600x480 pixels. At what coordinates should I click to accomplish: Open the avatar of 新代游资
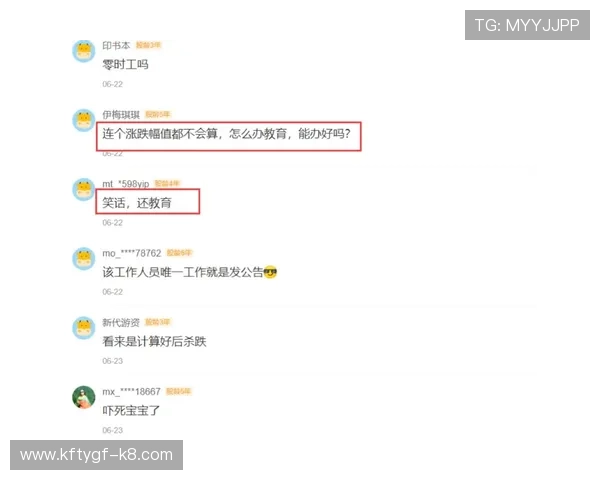coord(84,328)
